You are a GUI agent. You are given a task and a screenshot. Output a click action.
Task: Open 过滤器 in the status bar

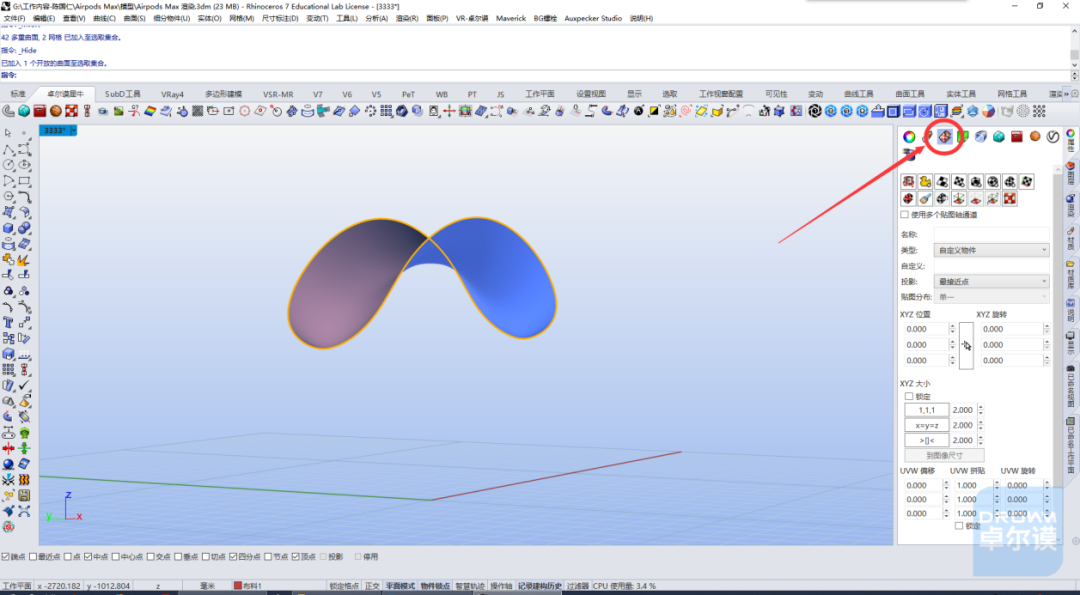[x=577, y=586]
